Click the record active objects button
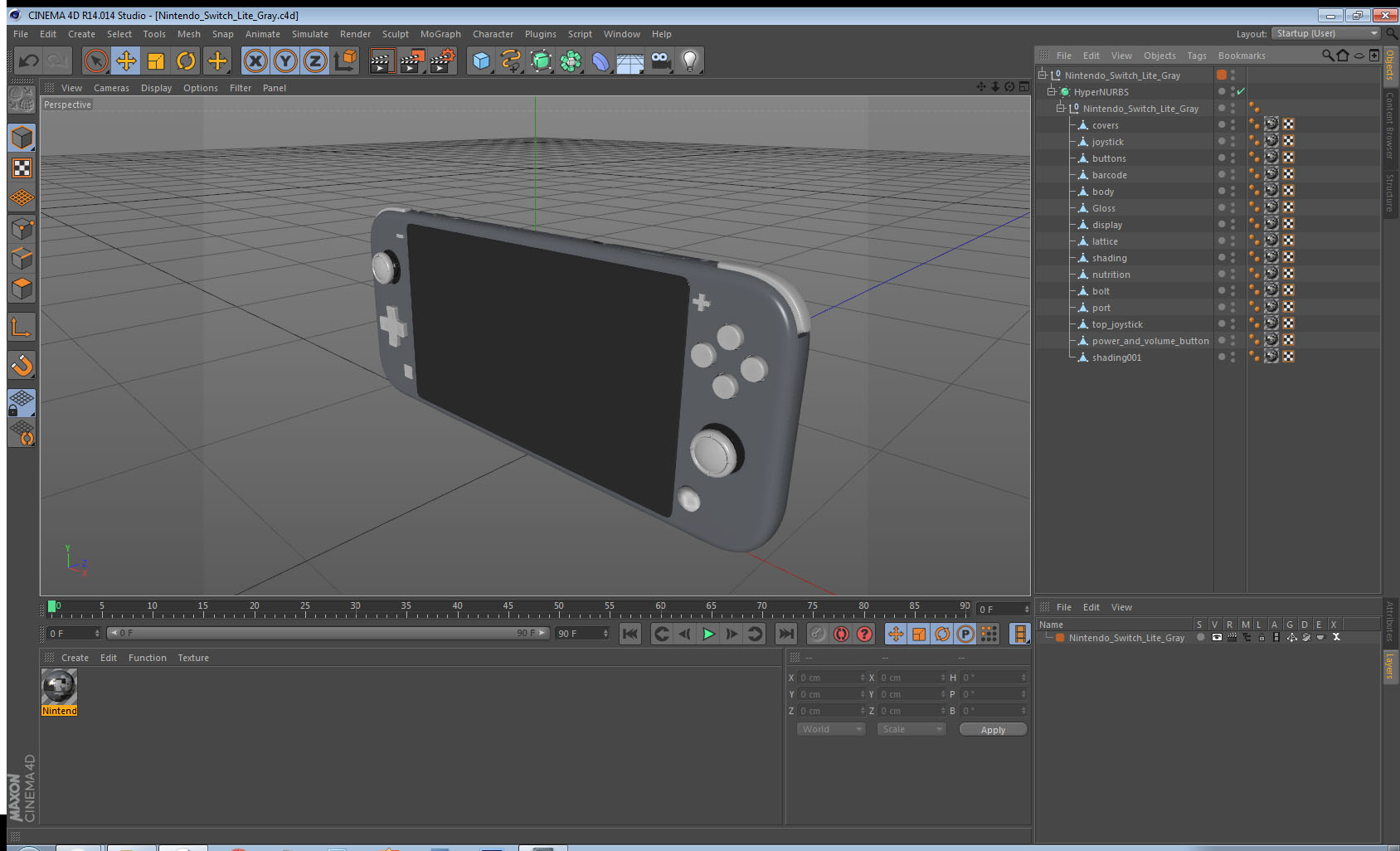The height and width of the screenshot is (851, 1400). pyautogui.click(x=818, y=634)
